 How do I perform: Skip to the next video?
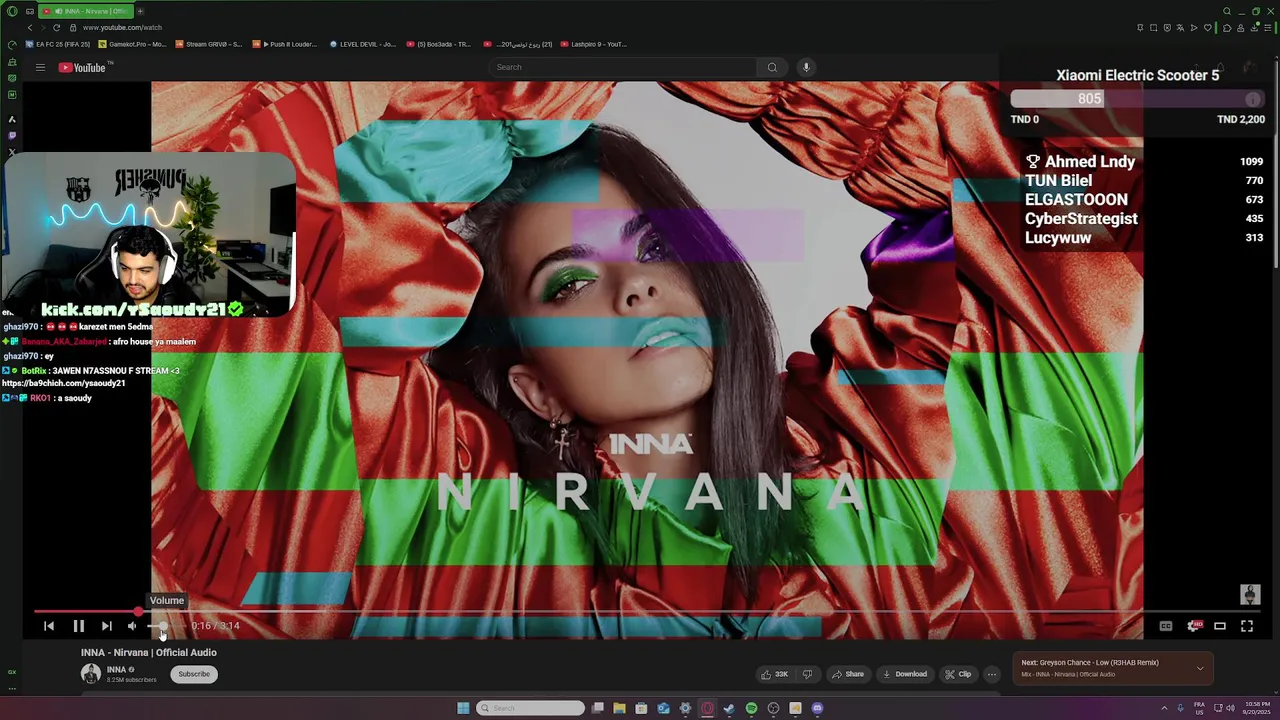click(x=106, y=626)
